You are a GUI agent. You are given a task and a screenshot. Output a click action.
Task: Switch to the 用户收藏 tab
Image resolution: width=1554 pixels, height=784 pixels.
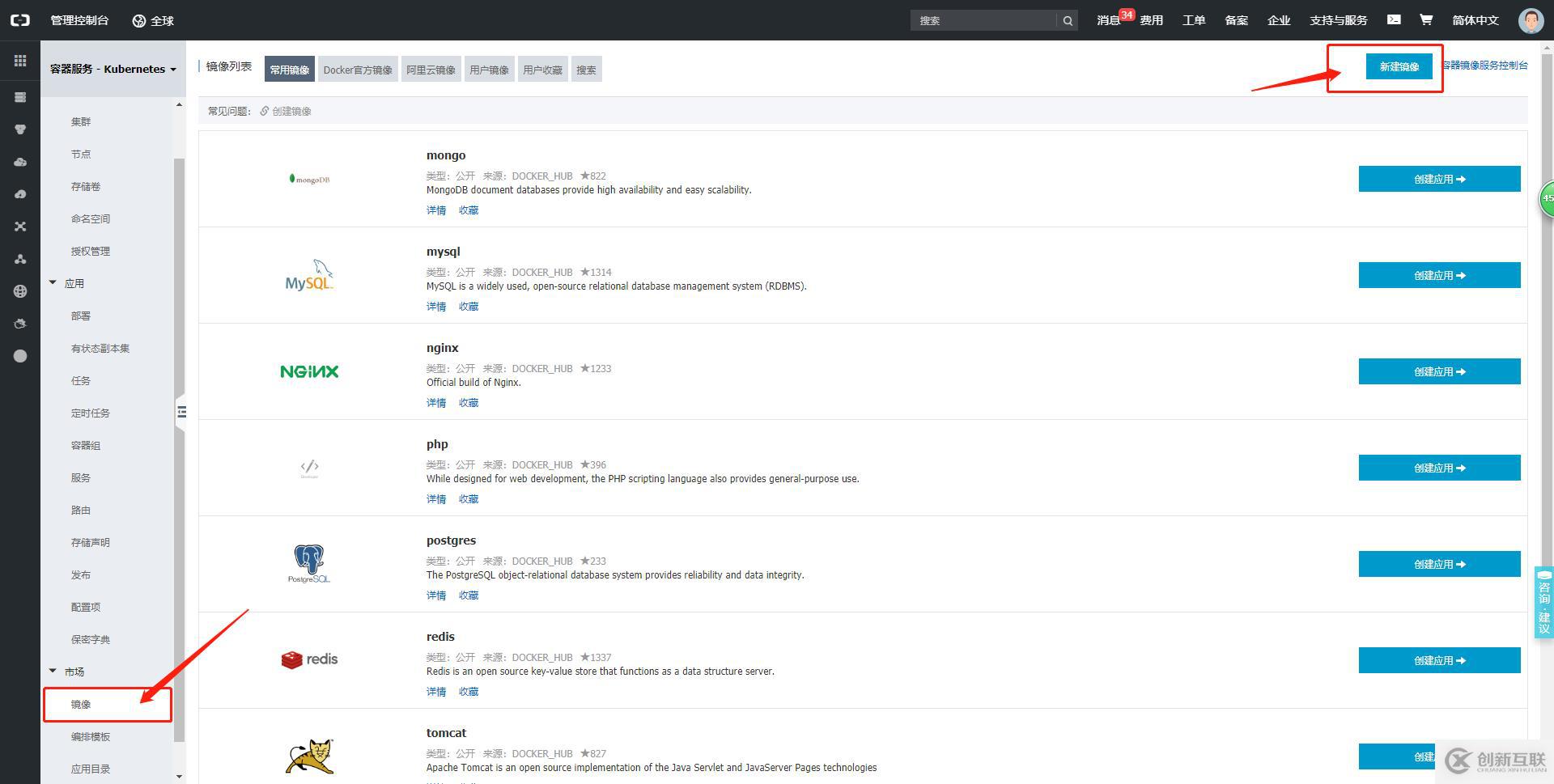coord(542,70)
